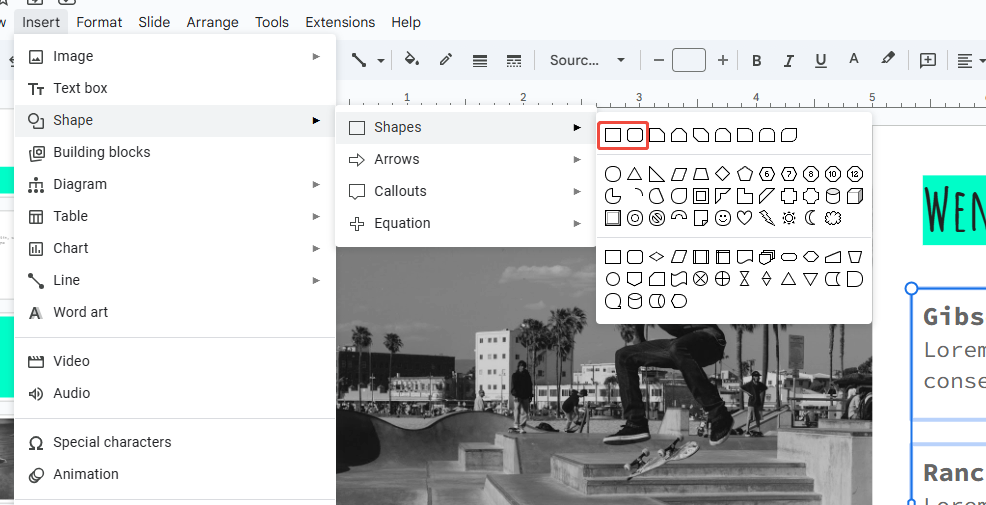Insert the no-symbol prohibited shape

[x=657, y=218]
